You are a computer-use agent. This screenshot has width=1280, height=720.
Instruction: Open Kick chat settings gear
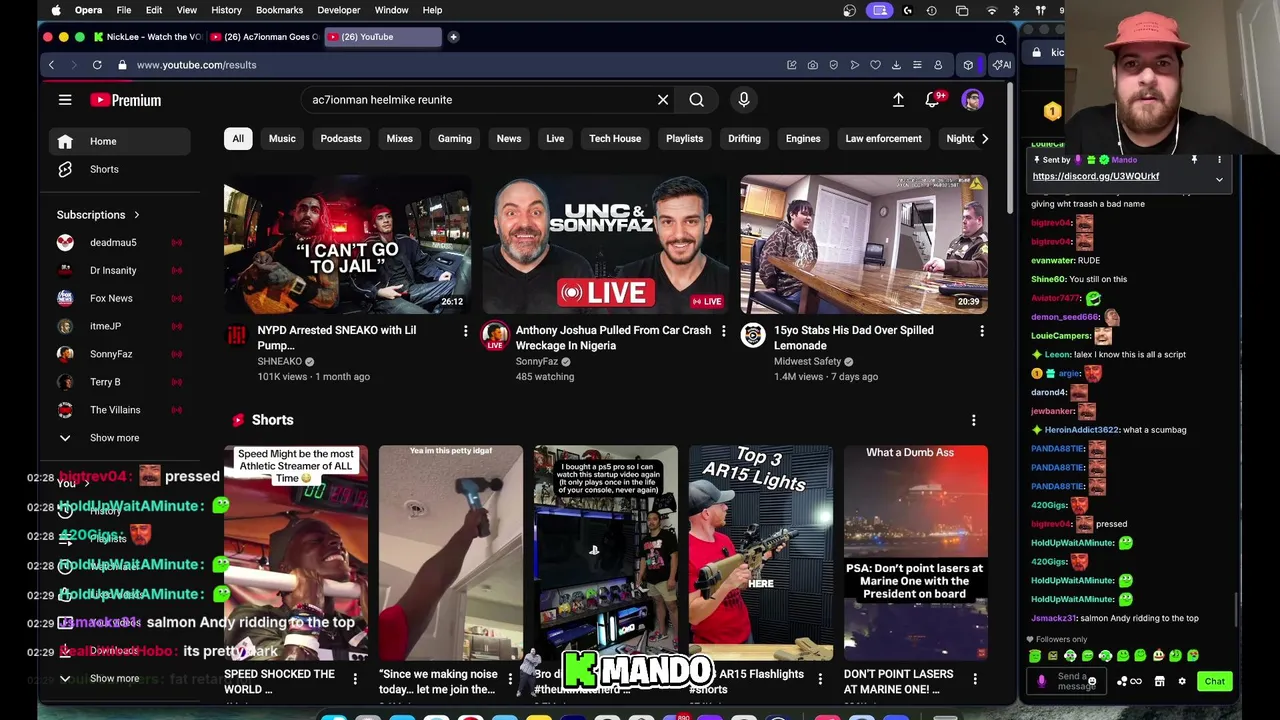click(x=1182, y=682)
